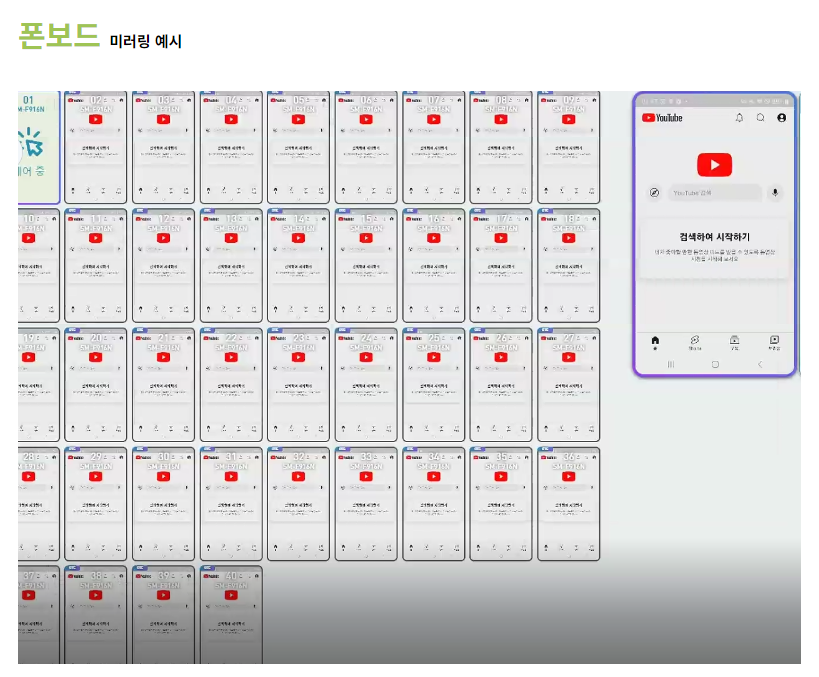Viewport: 819px width, 677px height.
Task: Pick the thumbnail labeled 15
Action: point(366,265)
